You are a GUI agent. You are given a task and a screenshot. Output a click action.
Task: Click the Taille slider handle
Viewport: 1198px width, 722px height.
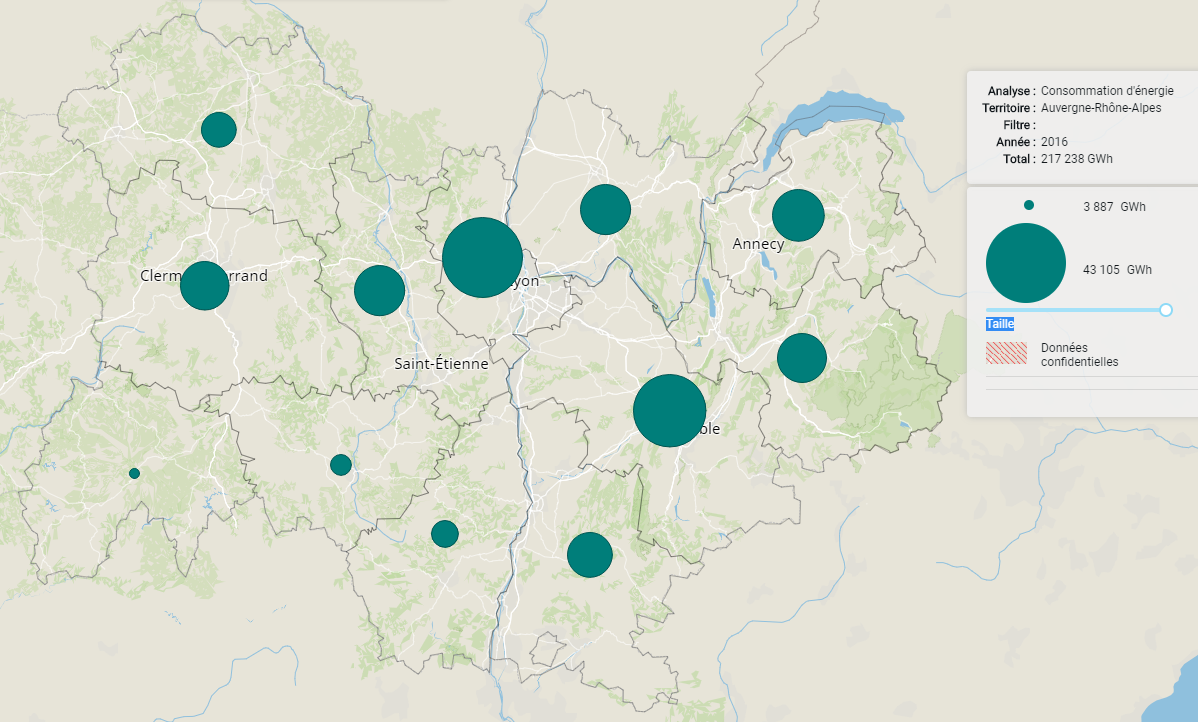pos(1165,310)
